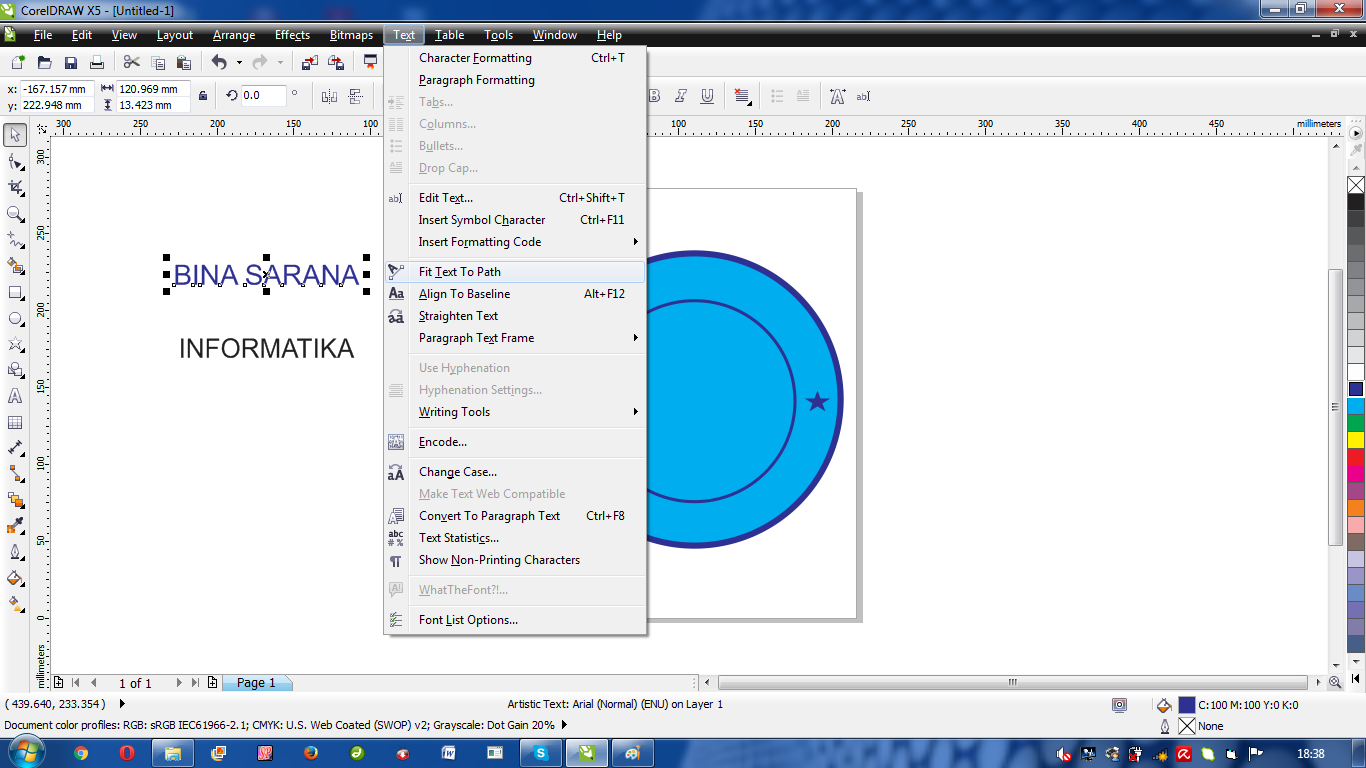
Task: Expand Insert Formatting Code submenu
Action: pyautogui.click(x=635, y=242)
